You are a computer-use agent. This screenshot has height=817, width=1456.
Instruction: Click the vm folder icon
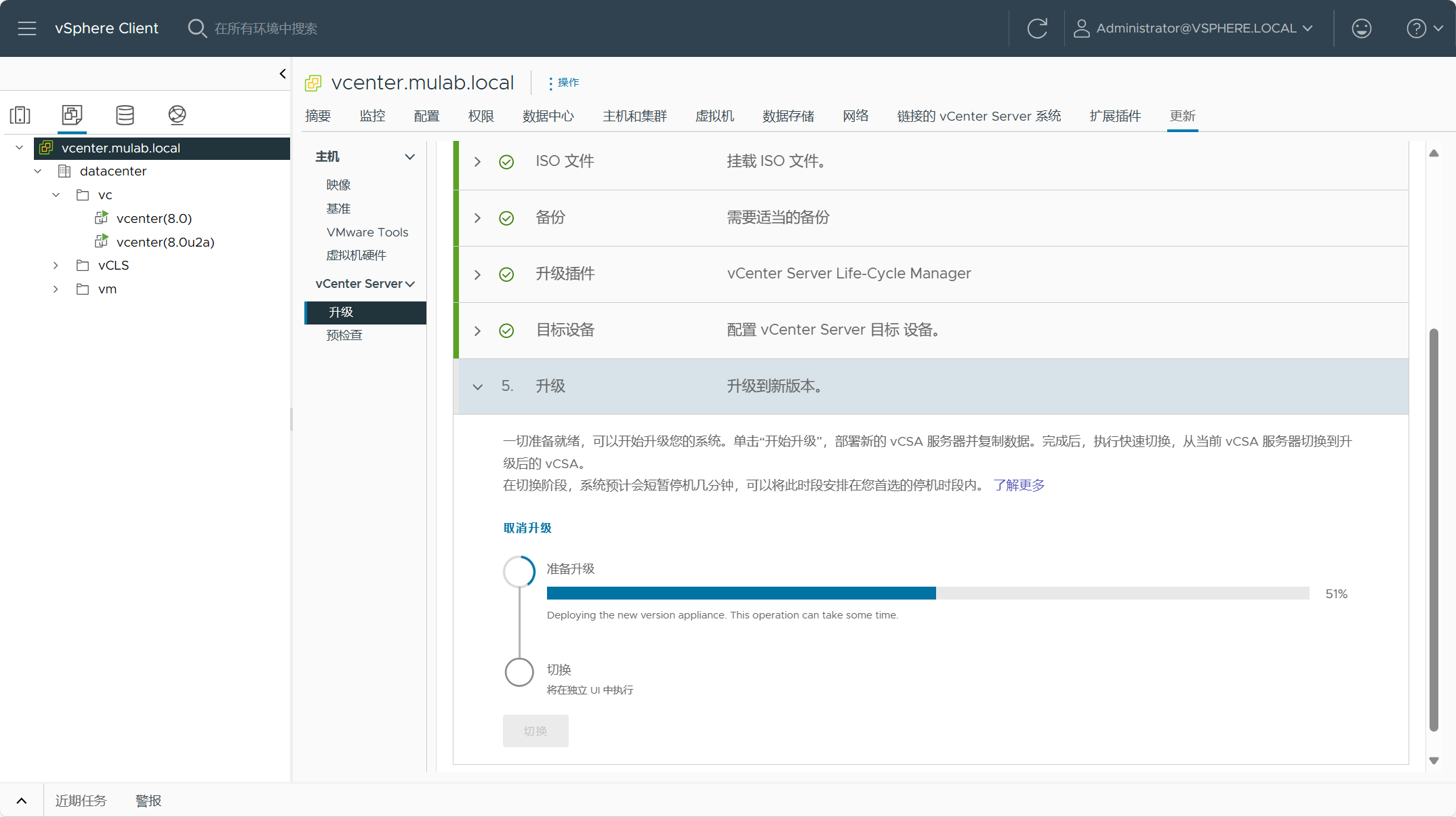pyautogui.click(x=83, y=289)
